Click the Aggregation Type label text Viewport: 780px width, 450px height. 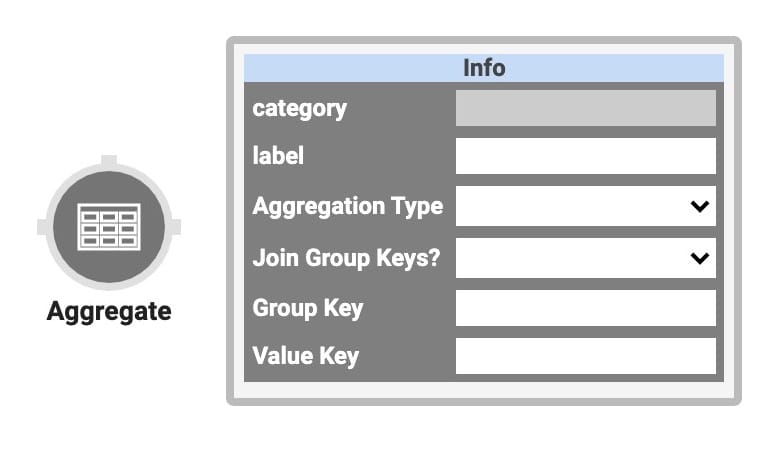348,206
